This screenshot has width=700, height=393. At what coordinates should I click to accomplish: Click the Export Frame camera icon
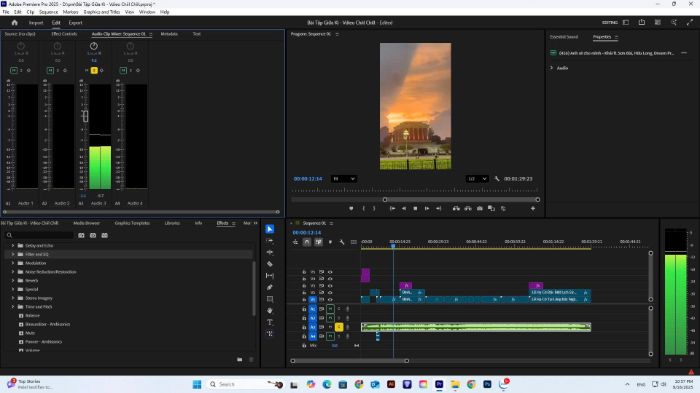point(479,209)
